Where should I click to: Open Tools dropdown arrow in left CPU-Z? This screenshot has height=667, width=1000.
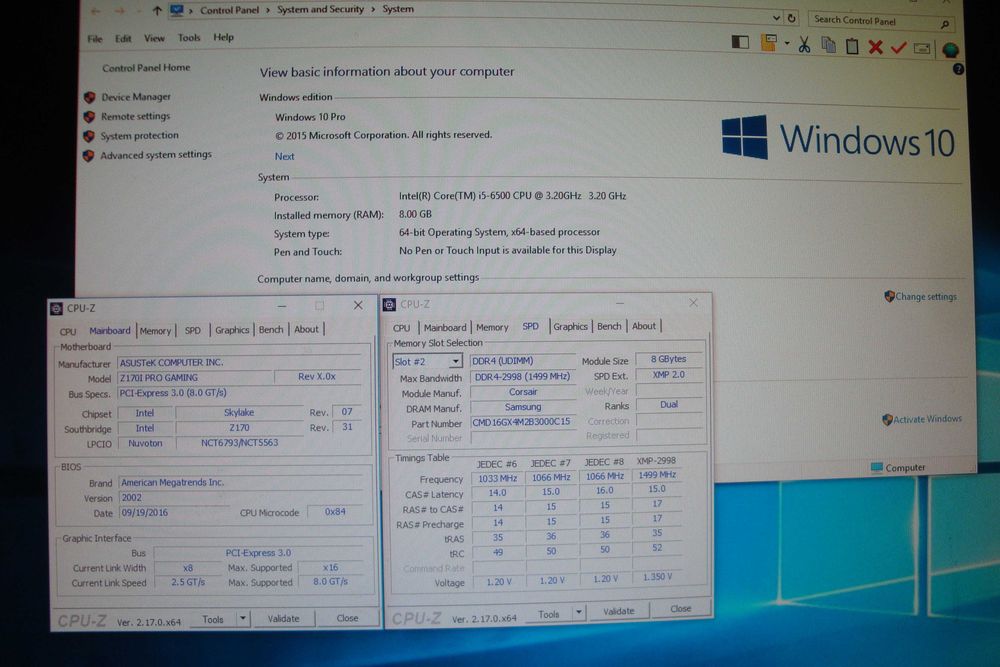[x=243, y=619]
